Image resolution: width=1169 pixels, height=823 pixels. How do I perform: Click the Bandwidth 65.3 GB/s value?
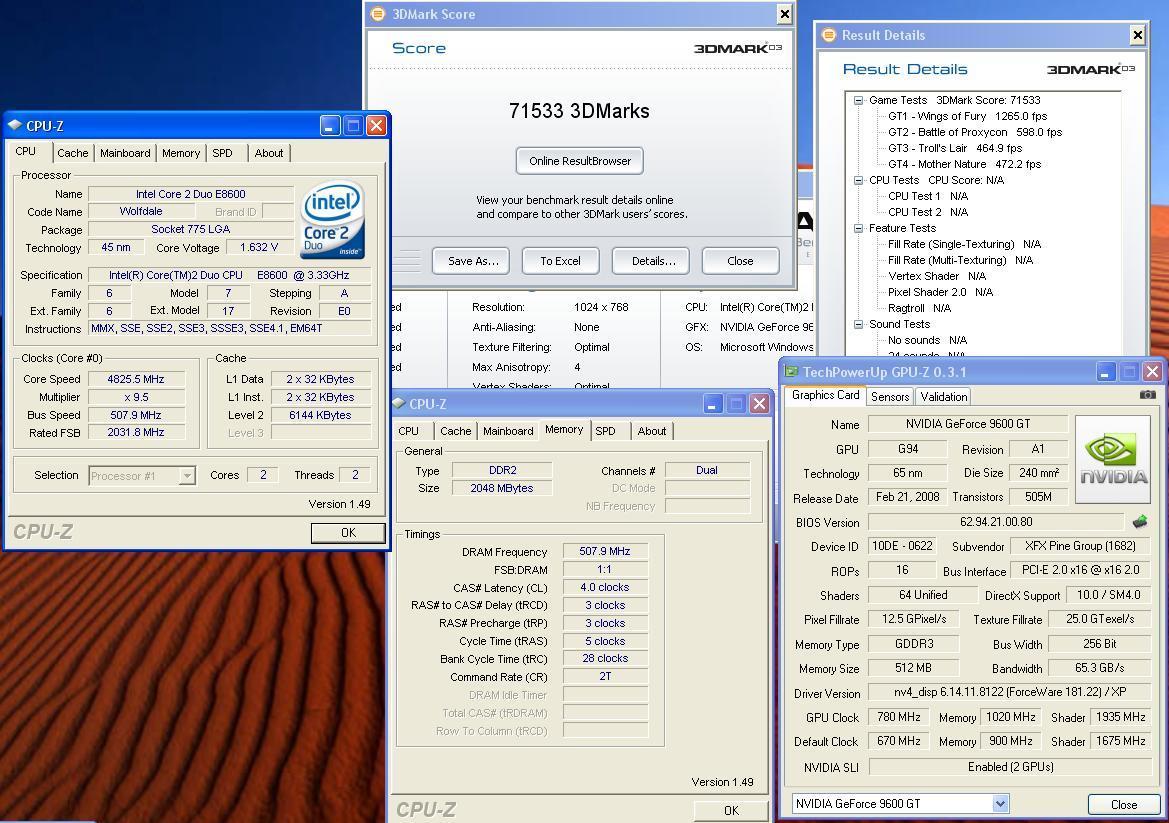click(x=1100, y=668)
